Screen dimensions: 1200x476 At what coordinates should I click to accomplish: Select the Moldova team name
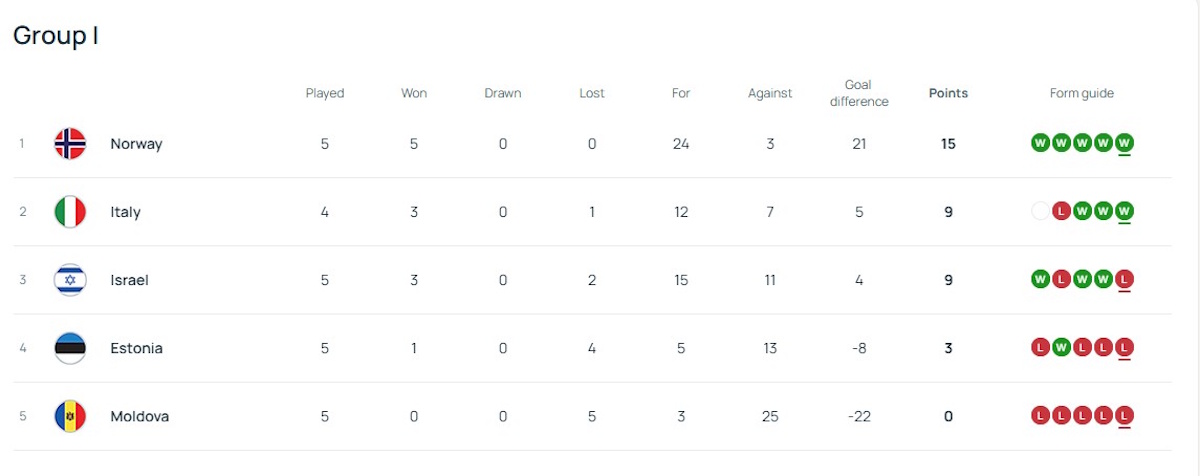139,416
